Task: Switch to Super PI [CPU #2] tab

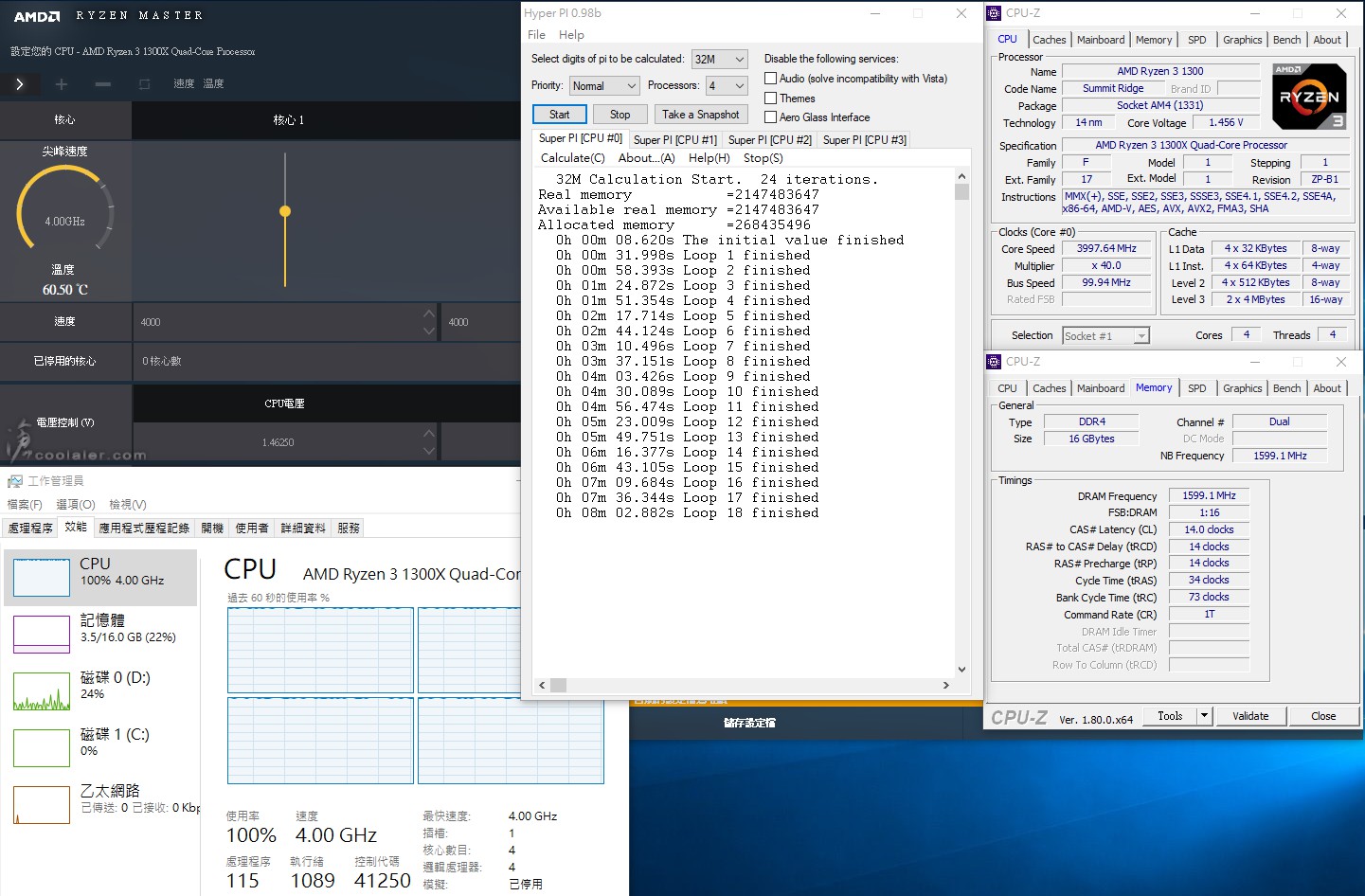Action: pyautogui.click(x=770, y=140)
